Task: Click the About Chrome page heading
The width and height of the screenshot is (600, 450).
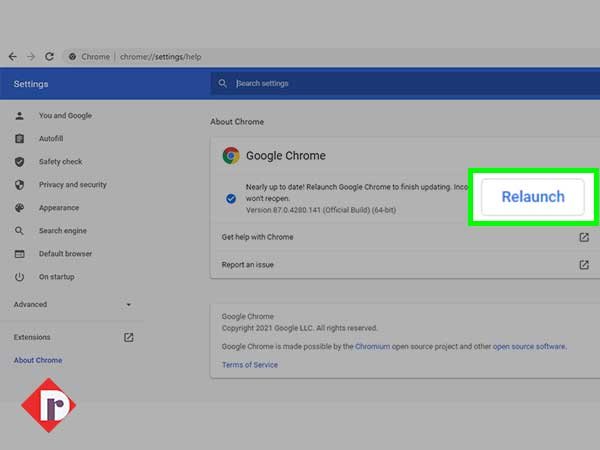Action: coord(237,122)
